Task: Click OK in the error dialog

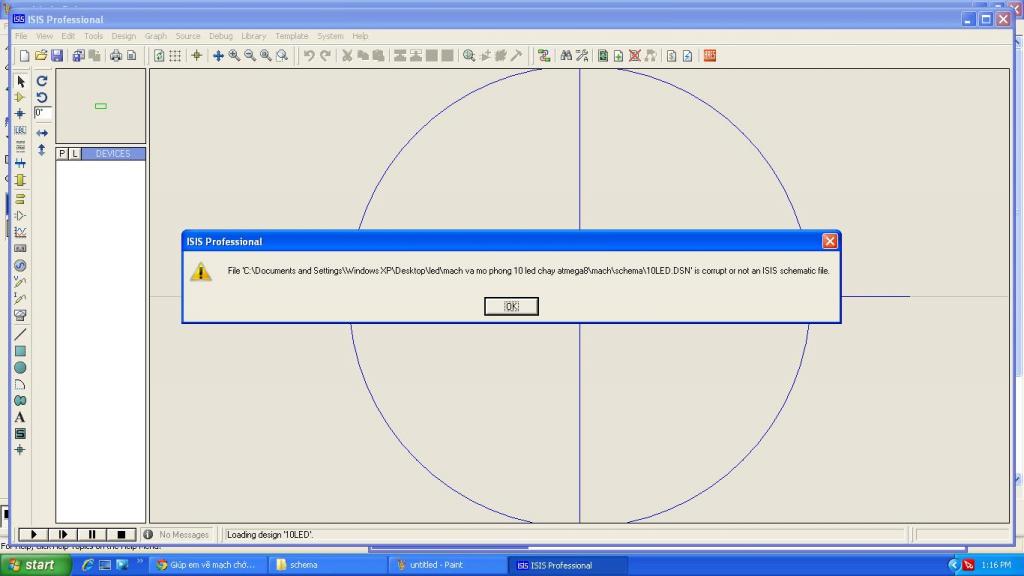Action: [511, 306]
